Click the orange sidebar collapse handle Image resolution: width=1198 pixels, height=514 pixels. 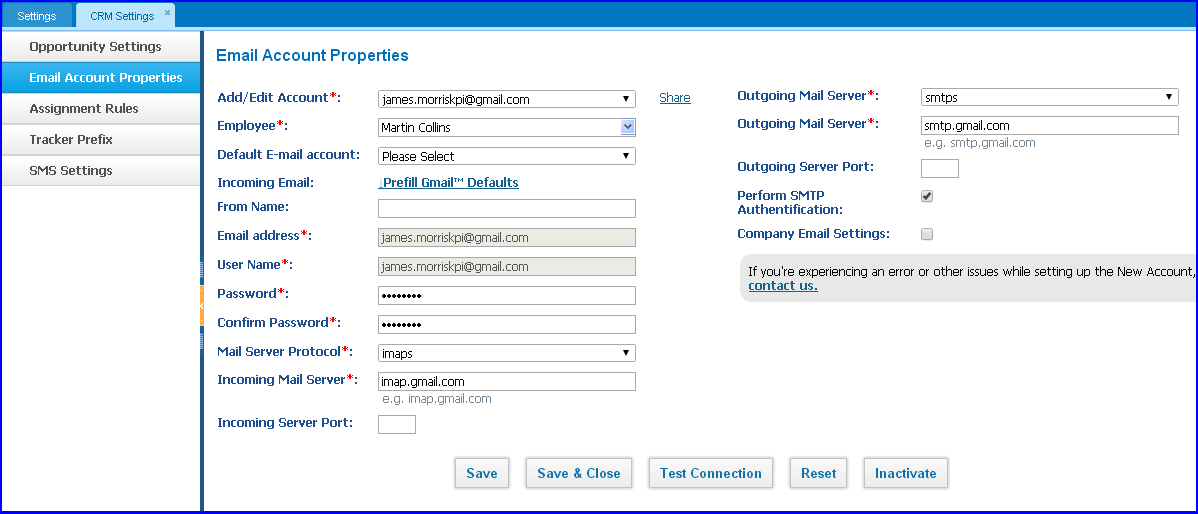tap(202, 305)
